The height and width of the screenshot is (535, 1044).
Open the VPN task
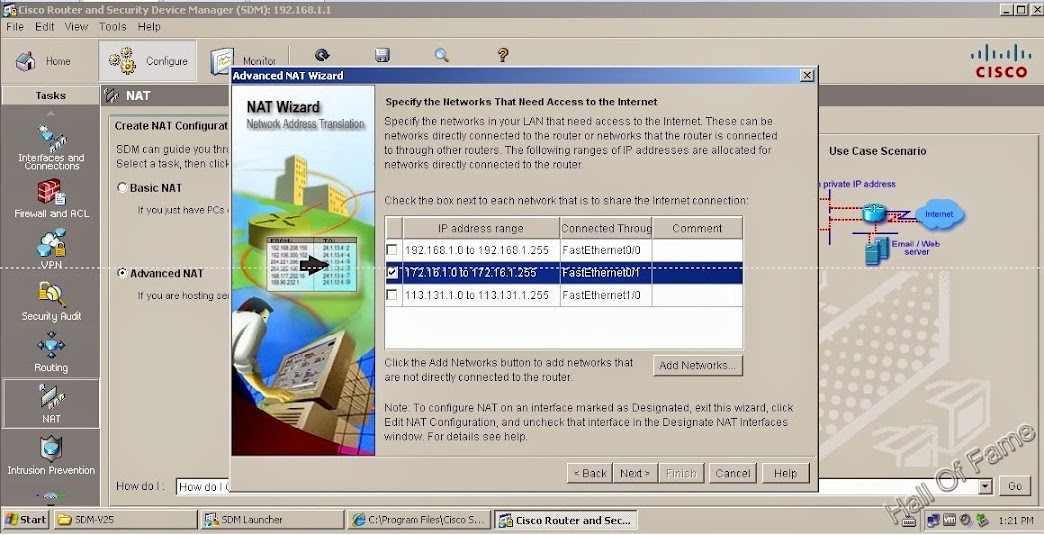[51, 249]
